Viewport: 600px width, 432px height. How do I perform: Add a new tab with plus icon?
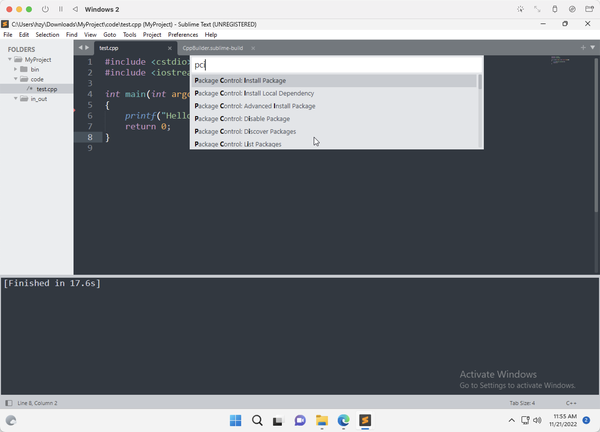[x=583, y=47]
